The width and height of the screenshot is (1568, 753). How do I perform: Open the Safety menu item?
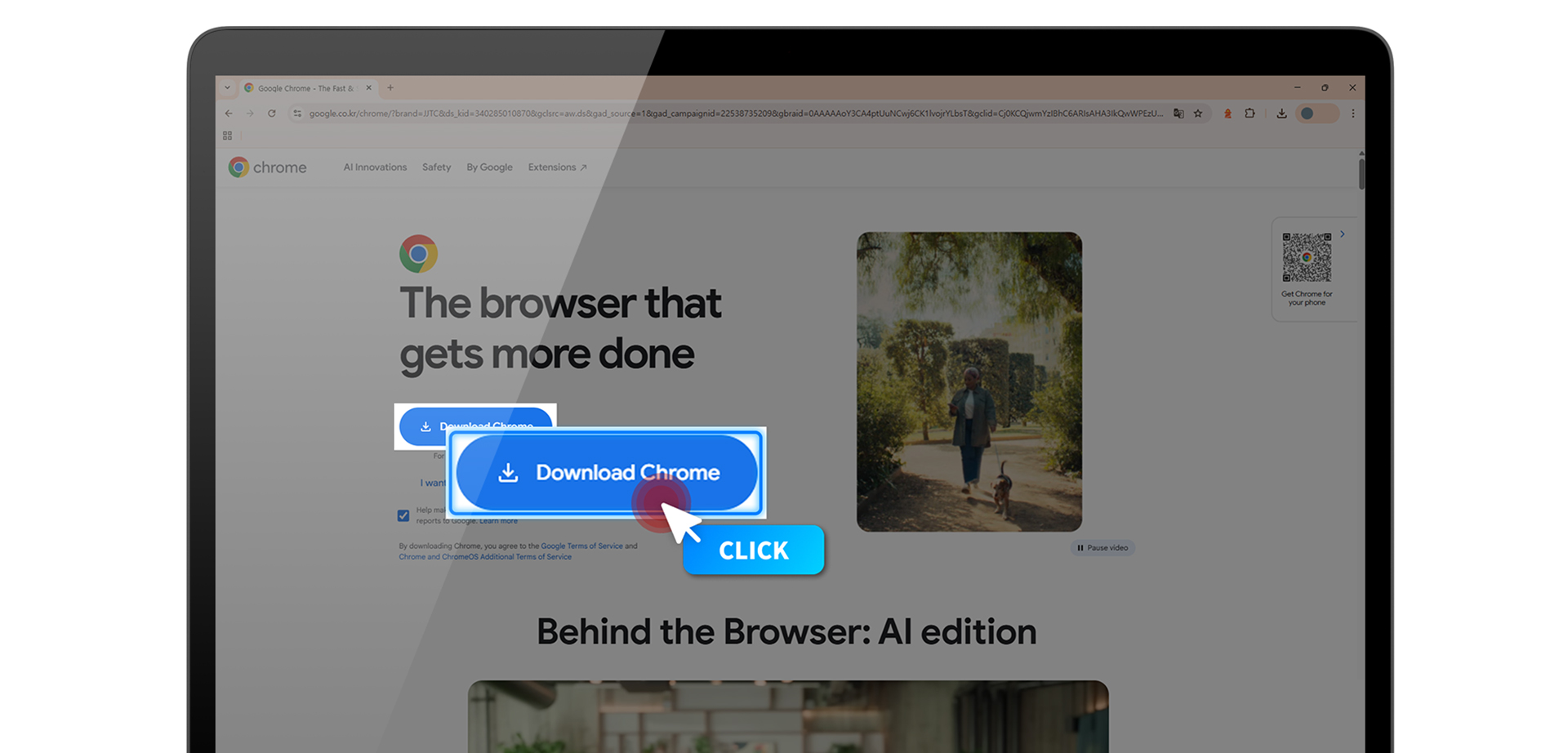click(436, 167)
